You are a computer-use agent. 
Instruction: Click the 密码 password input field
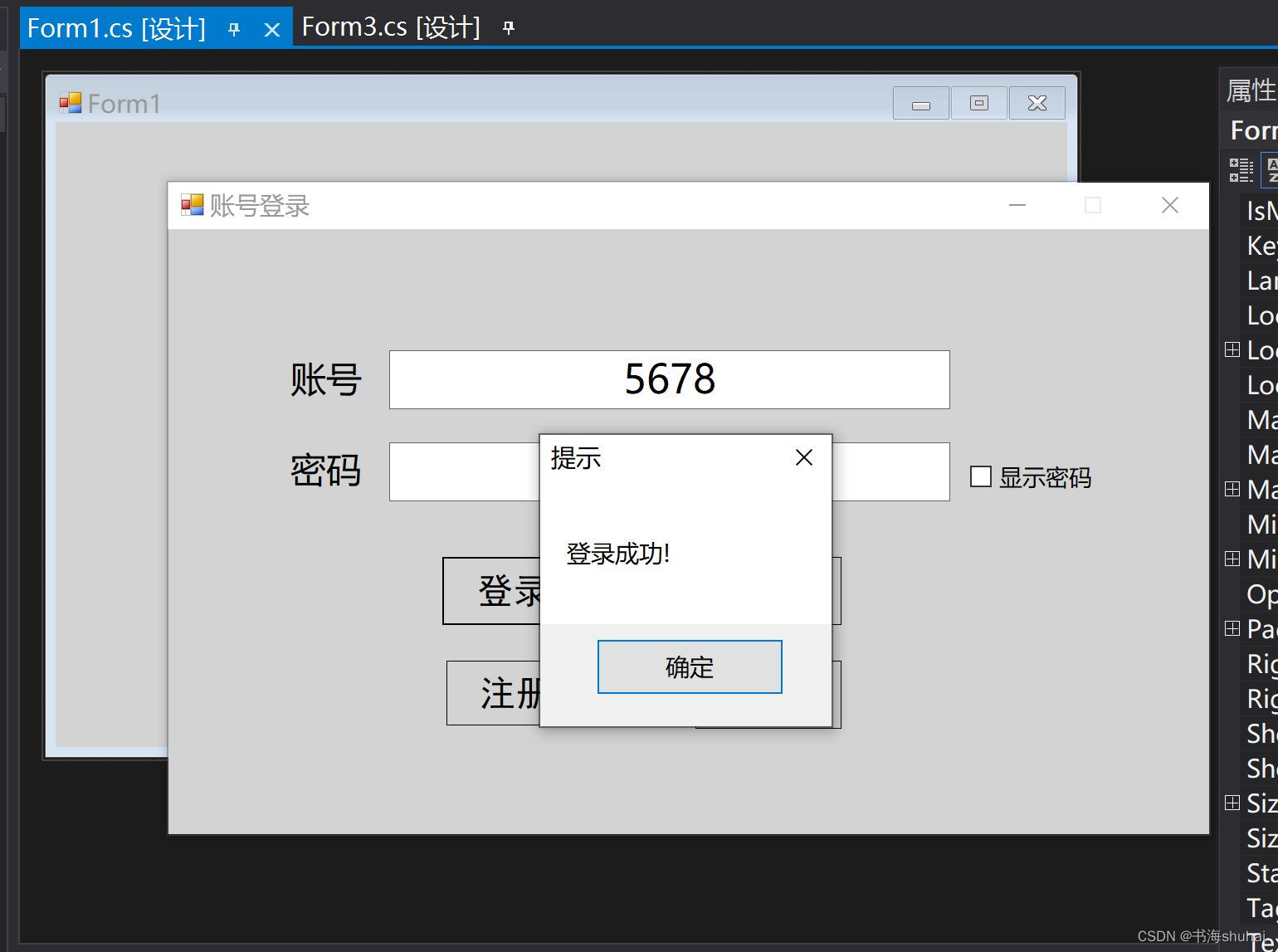(x=465, y=471)
